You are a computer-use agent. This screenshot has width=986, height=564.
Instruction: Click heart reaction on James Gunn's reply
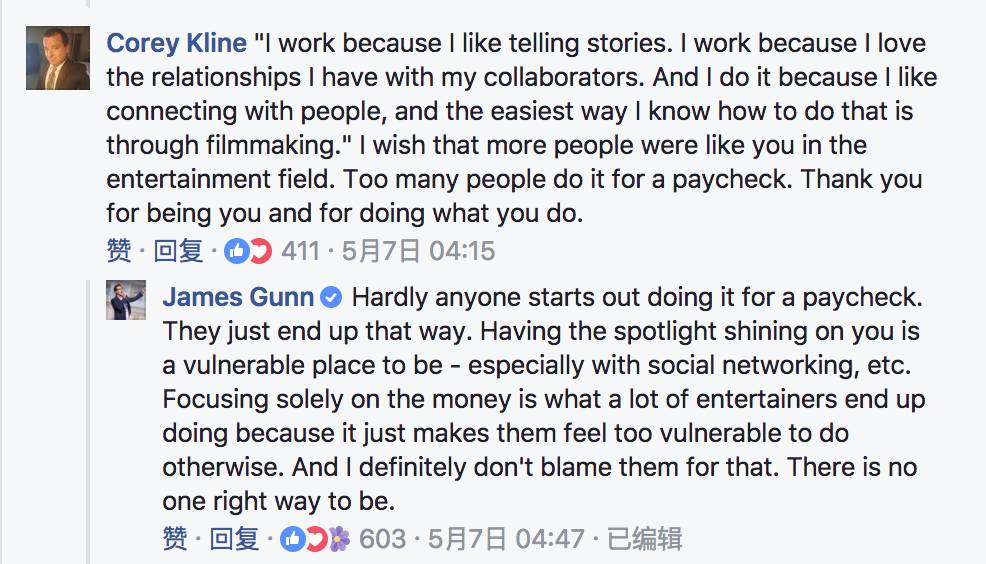click(316, 540)
